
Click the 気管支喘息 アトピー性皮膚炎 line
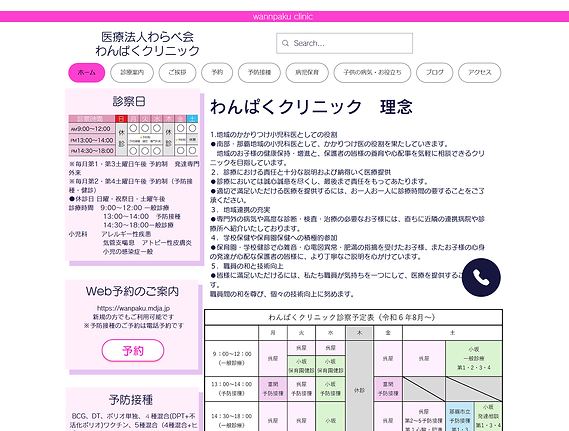pyautogui.click(x=147, y=243)
